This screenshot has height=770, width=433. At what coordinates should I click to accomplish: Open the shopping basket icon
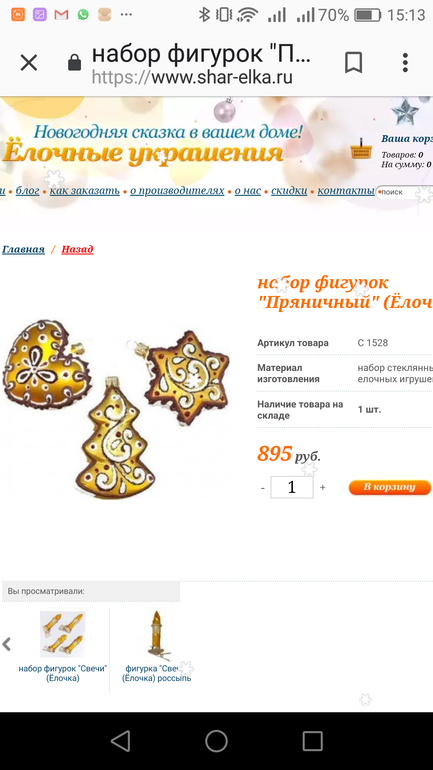point(361,148)
